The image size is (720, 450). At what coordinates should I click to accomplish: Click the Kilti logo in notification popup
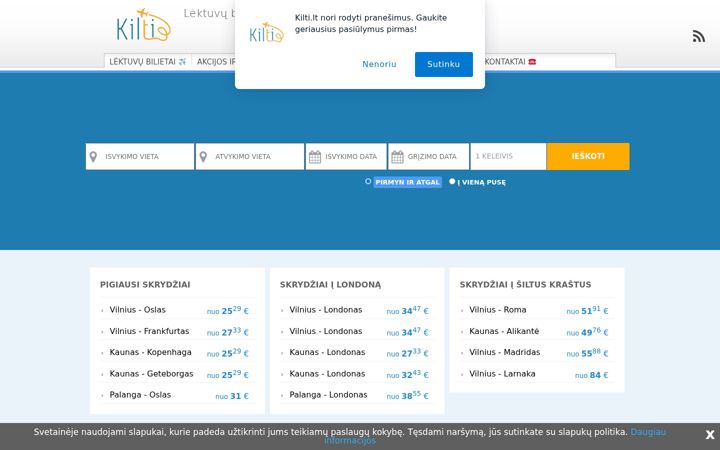[266, 33]
